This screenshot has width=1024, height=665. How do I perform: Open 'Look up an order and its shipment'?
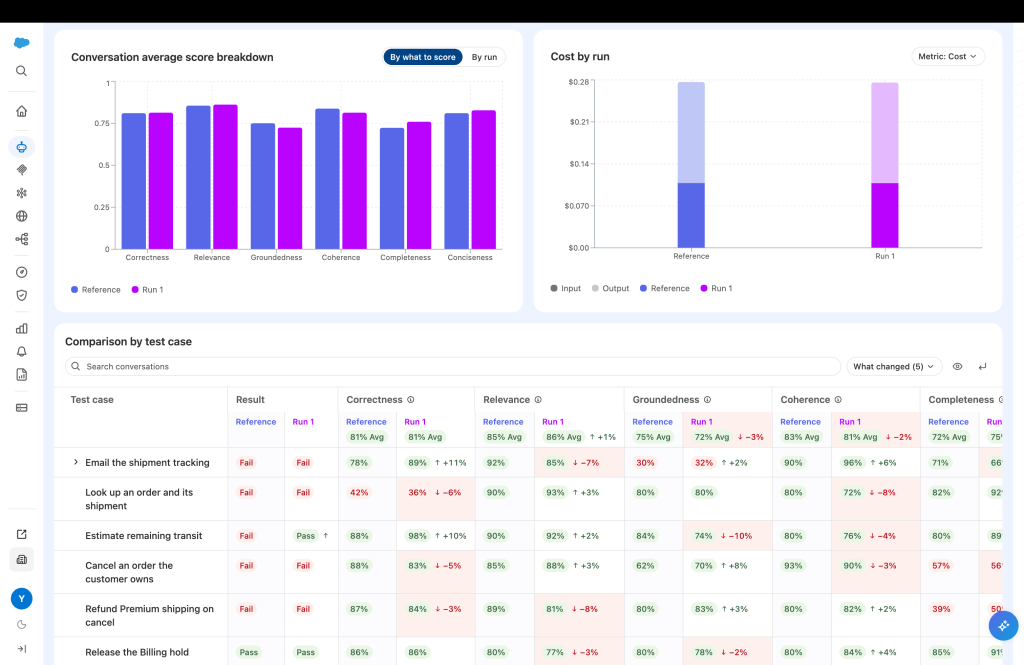[139, 499]
